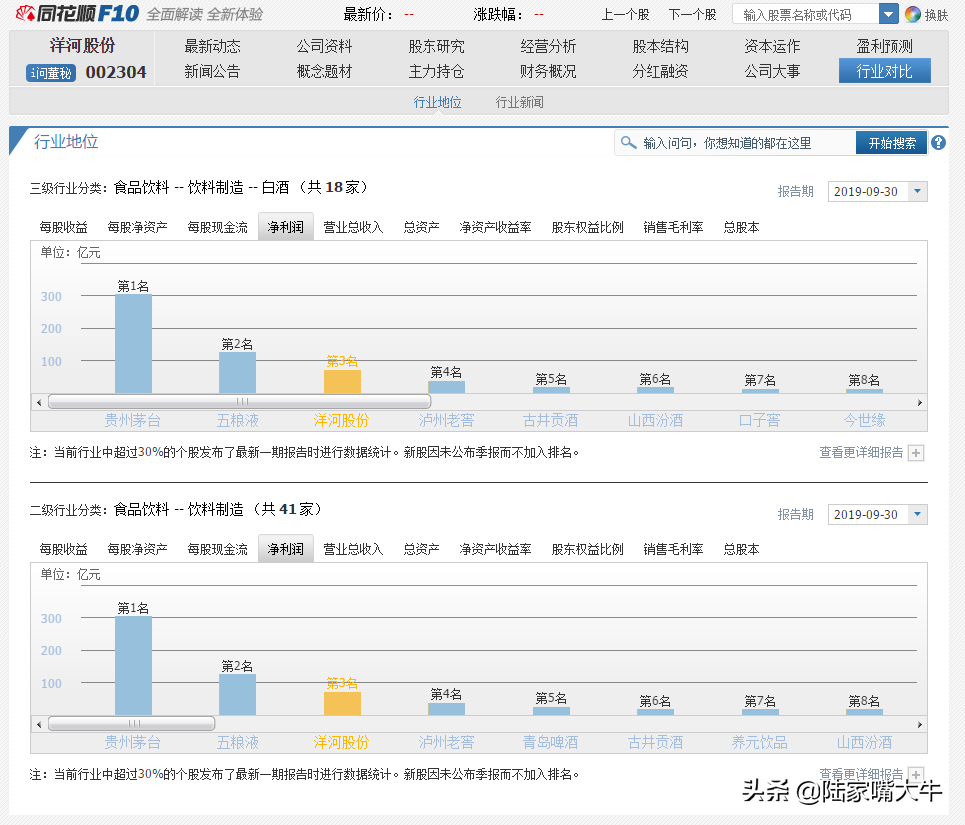Click scrollbar thumb of 饮料制造 chart

coord(132,723)
